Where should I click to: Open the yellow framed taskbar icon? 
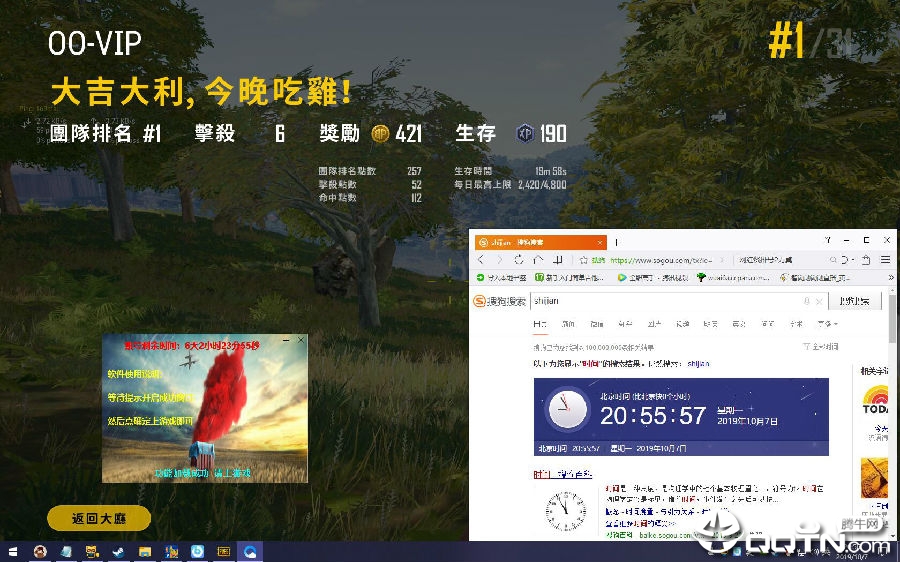[224, 552]
